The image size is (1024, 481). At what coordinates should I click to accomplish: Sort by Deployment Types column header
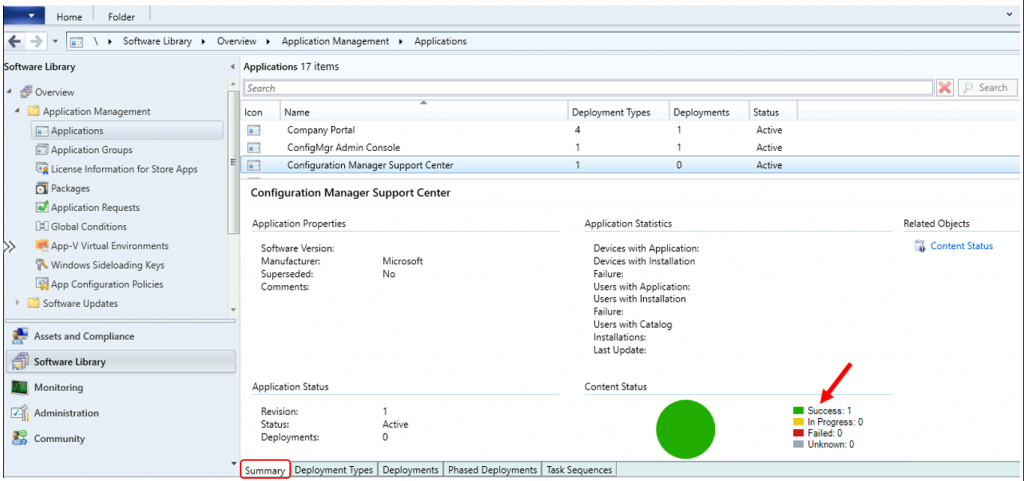click(618, 112)
